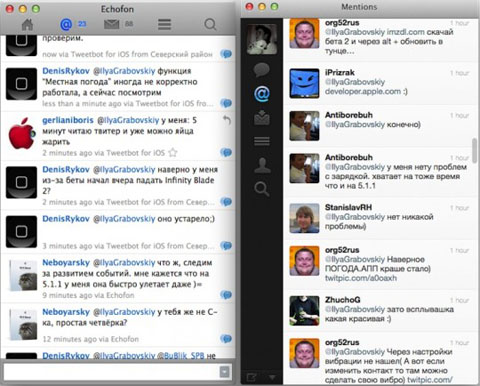Viewport: 480px width, 386px height.
Task: Open the search magnifier in Mentions sidebar
Action: click(262, 189)
